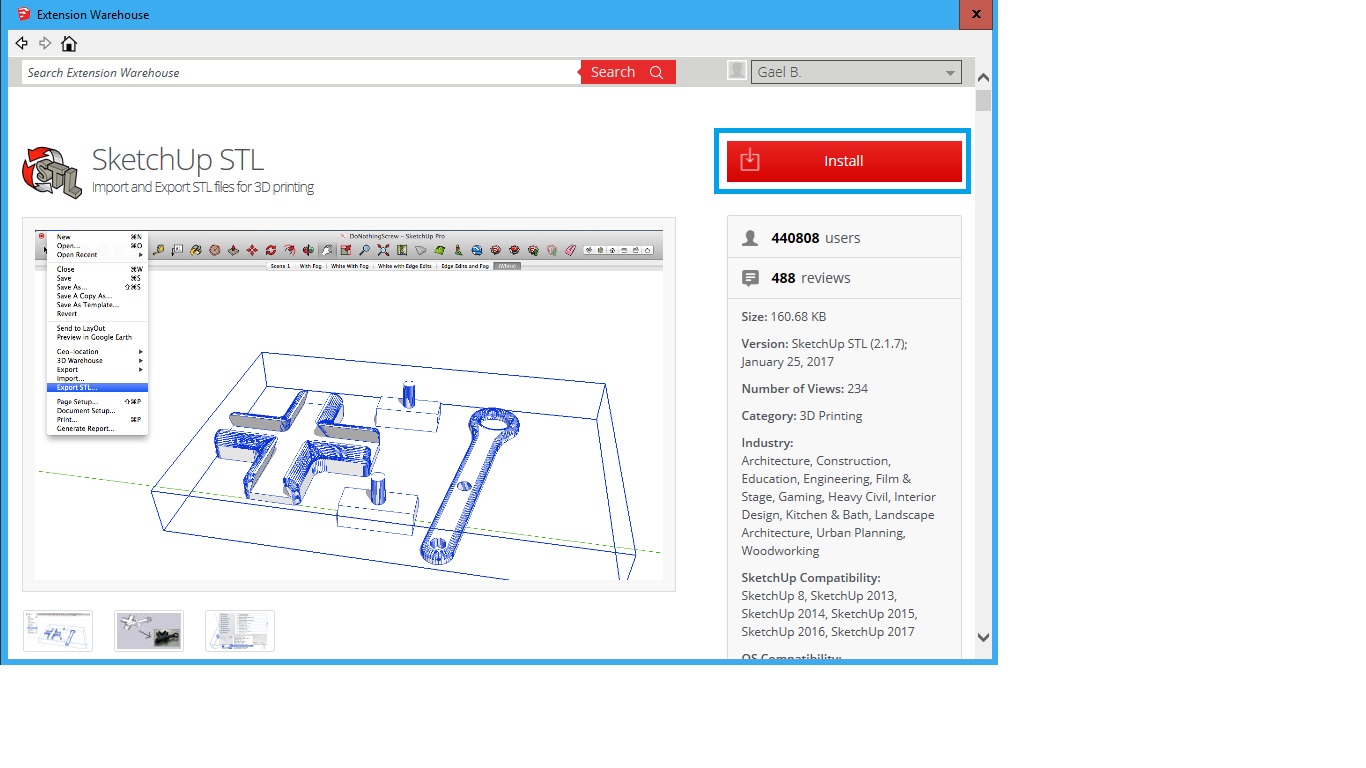Select the third thumbnail showing dialog

[240, 631]
